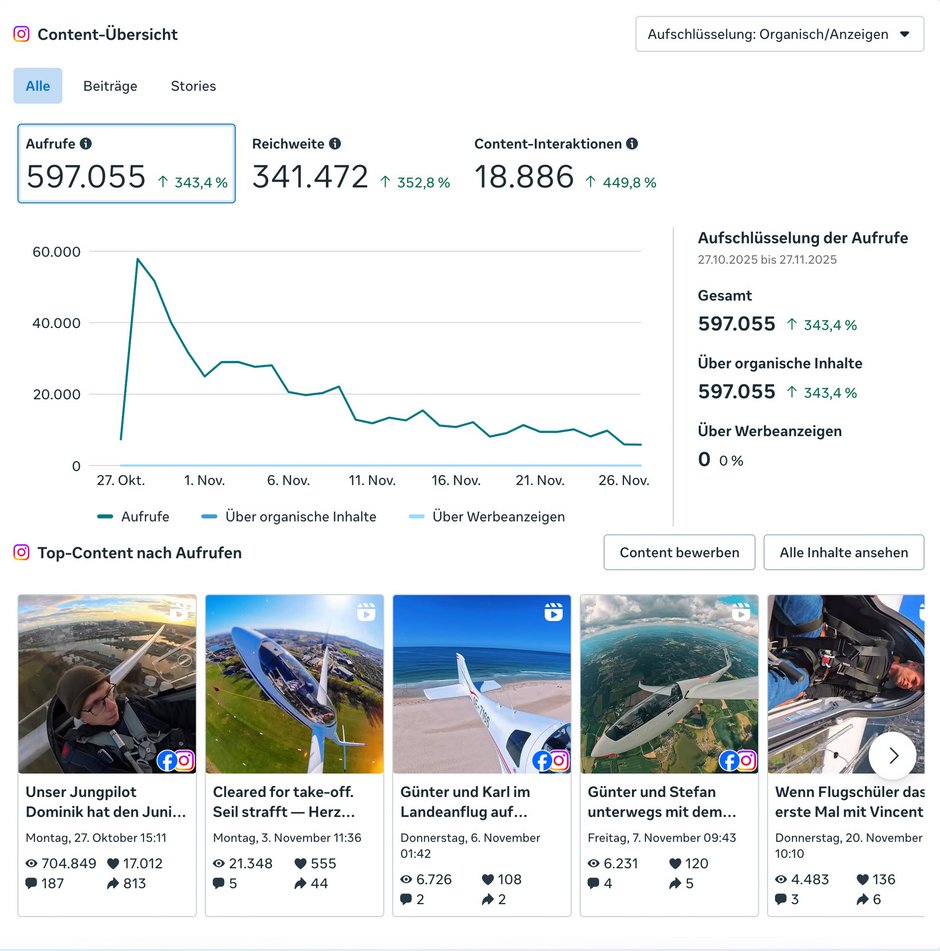This screenshot has width=940, height=951.
Task: Click the Content-Interaktionen info icon
Action: click(632, 144)
